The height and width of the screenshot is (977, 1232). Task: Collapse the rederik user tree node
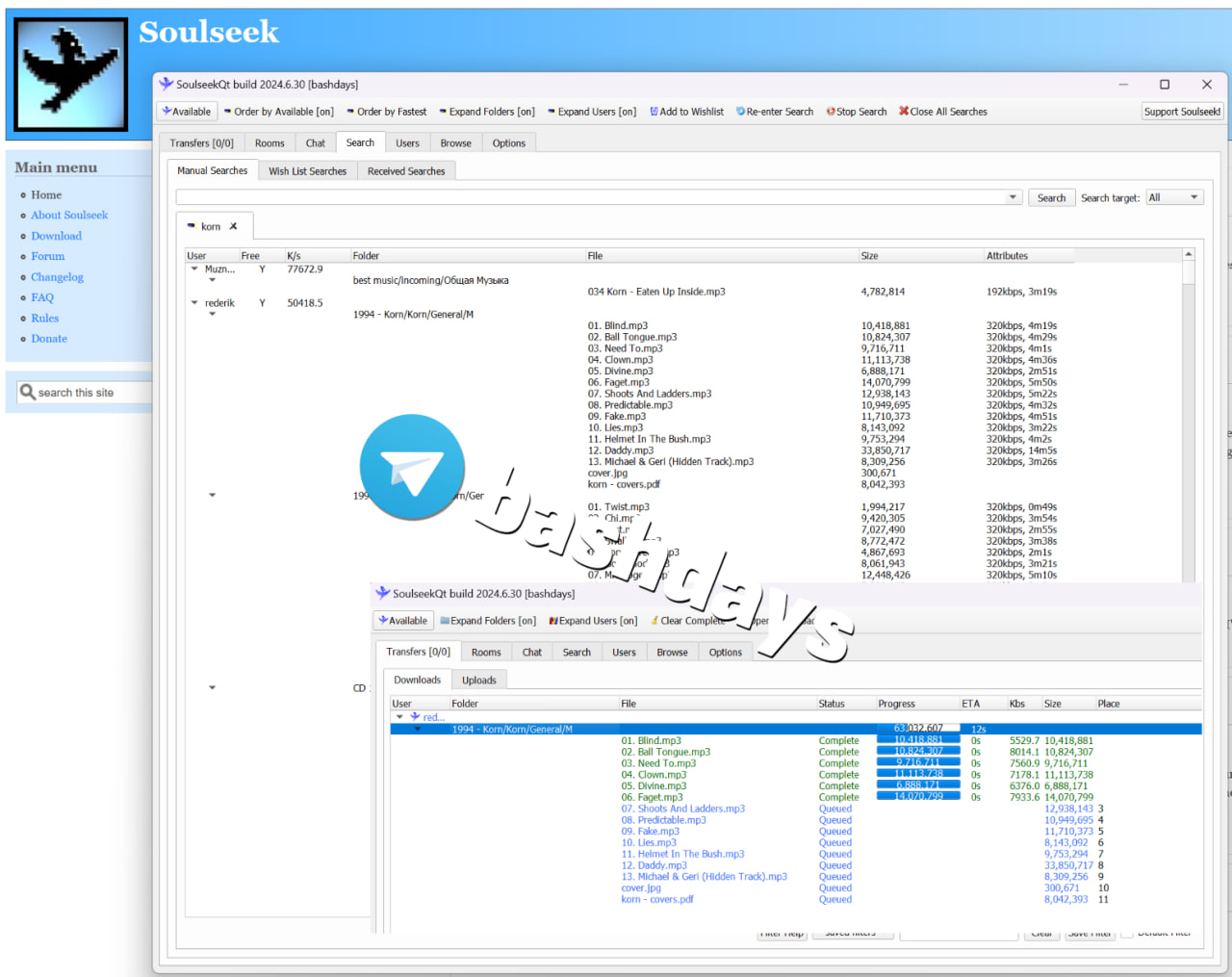194,303
